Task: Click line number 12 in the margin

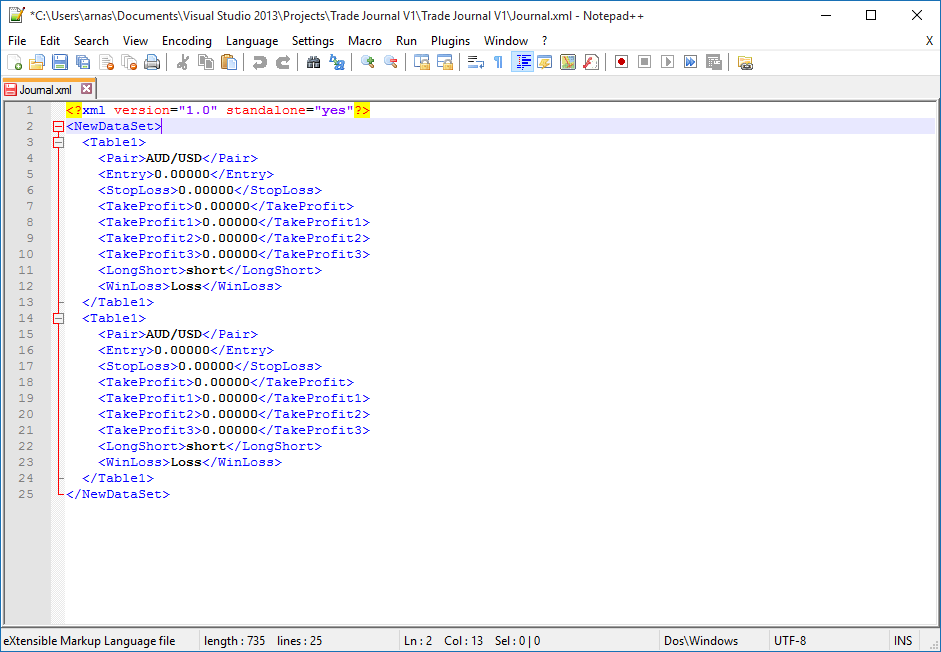Action: [26, 286]
